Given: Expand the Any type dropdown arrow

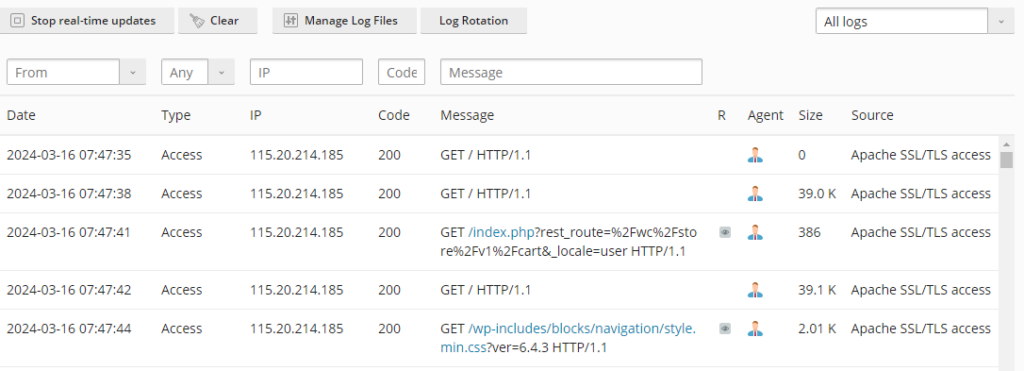Looking at the screenshot, I should coord(221,72).
